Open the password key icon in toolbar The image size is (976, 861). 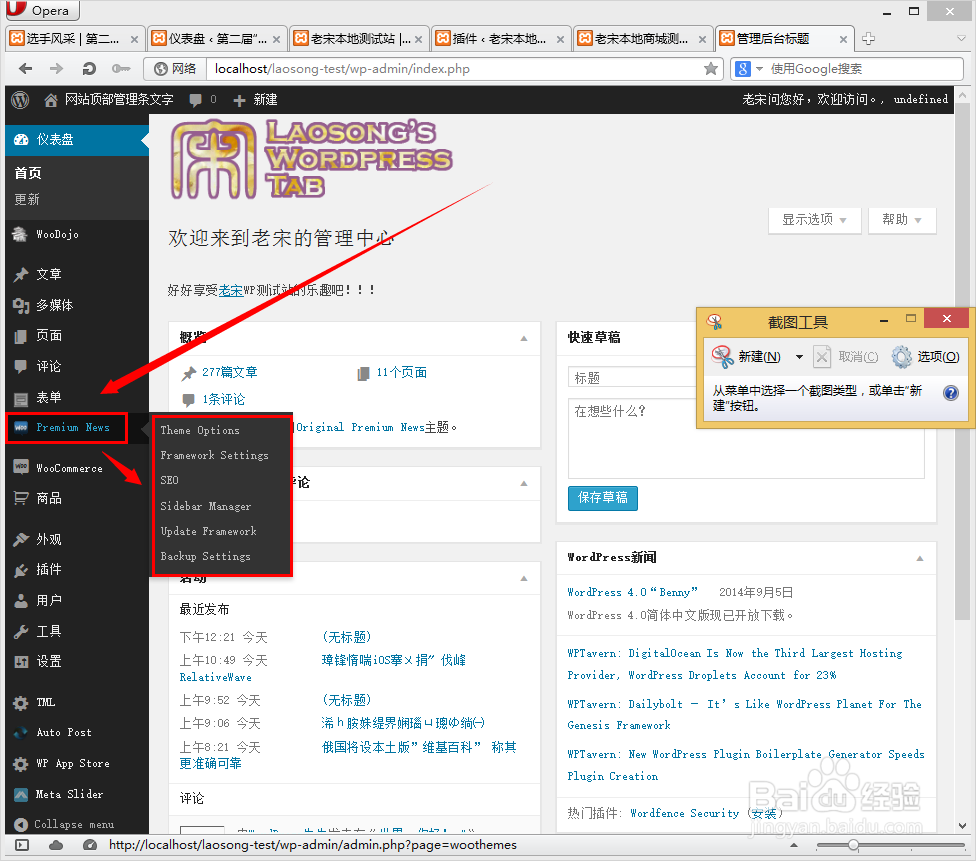121,68
